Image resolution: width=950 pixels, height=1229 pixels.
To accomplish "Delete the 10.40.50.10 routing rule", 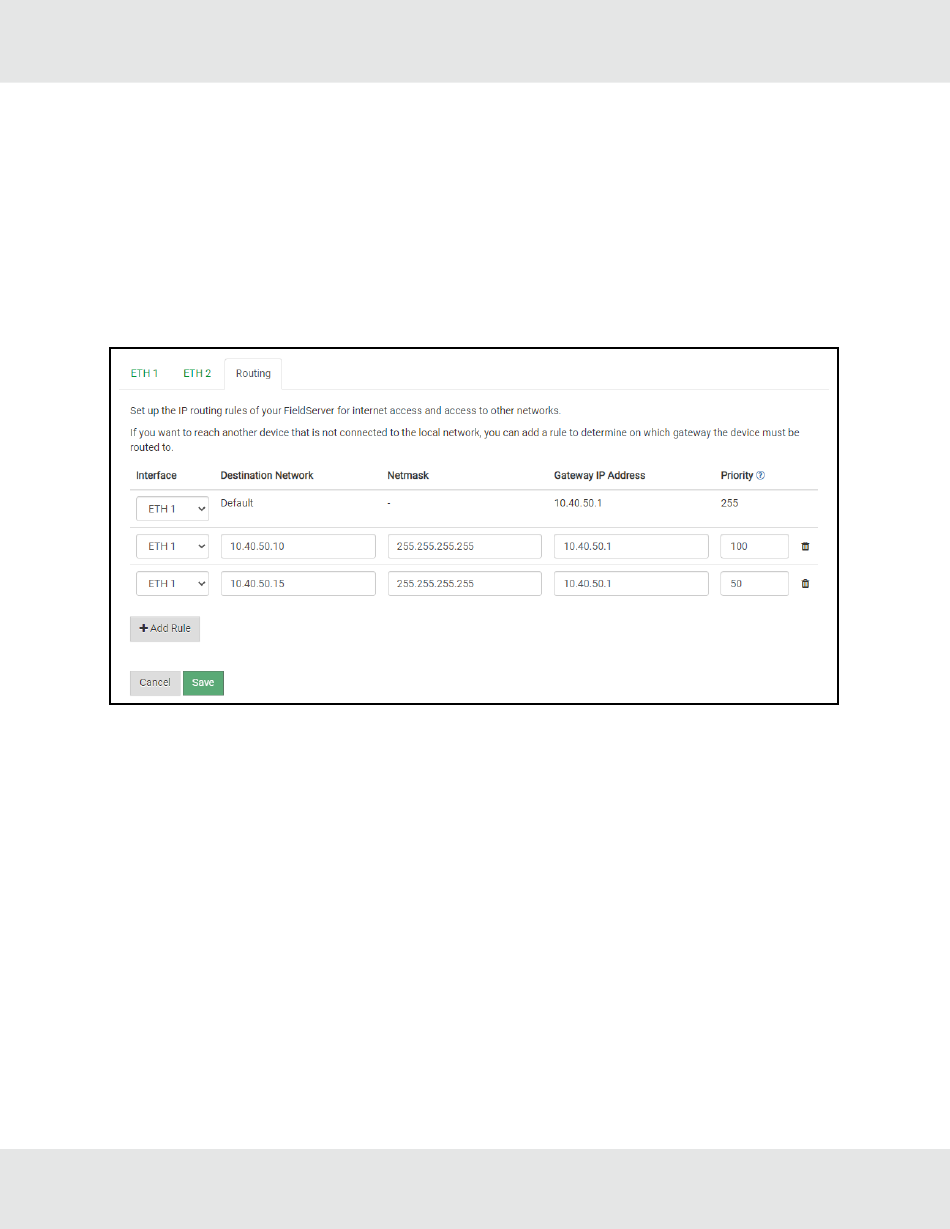I will tap(805, 547).
